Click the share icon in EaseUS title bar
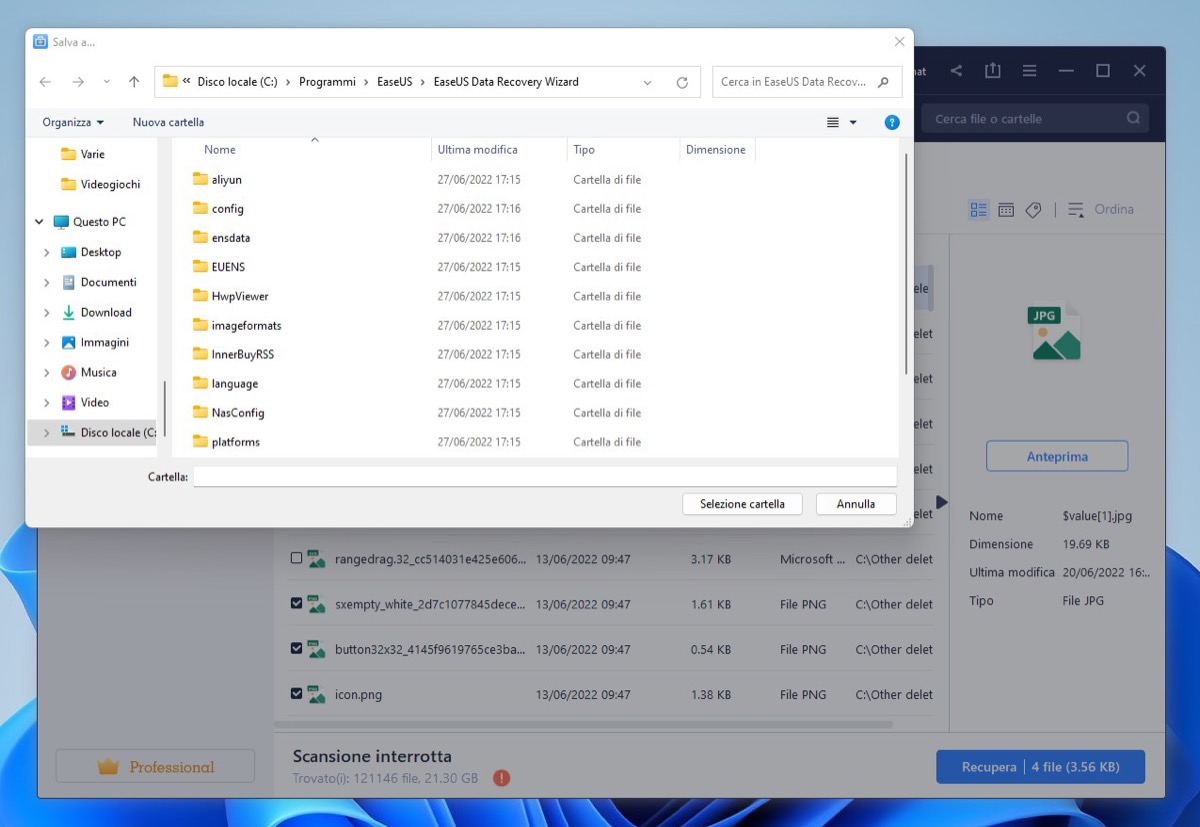Viewport: 1200px width, 827px height. [956, 71]
